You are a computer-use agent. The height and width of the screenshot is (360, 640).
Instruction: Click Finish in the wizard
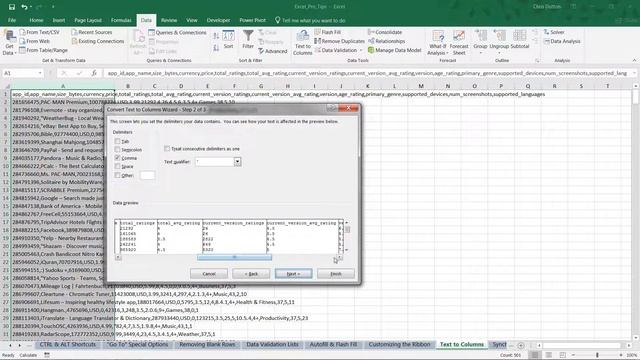tap(336, 273)
